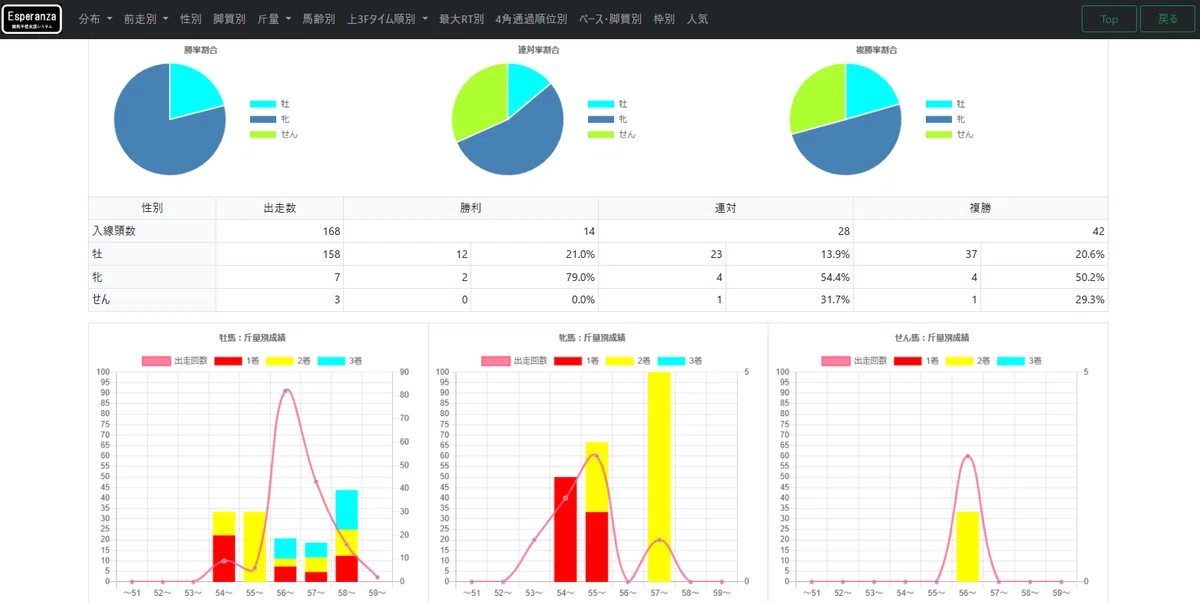Viewport: 1200px width, 602px height.
Task: Toggle せん legend in 連対率割合 pie chart
Action: coord(612,134)
